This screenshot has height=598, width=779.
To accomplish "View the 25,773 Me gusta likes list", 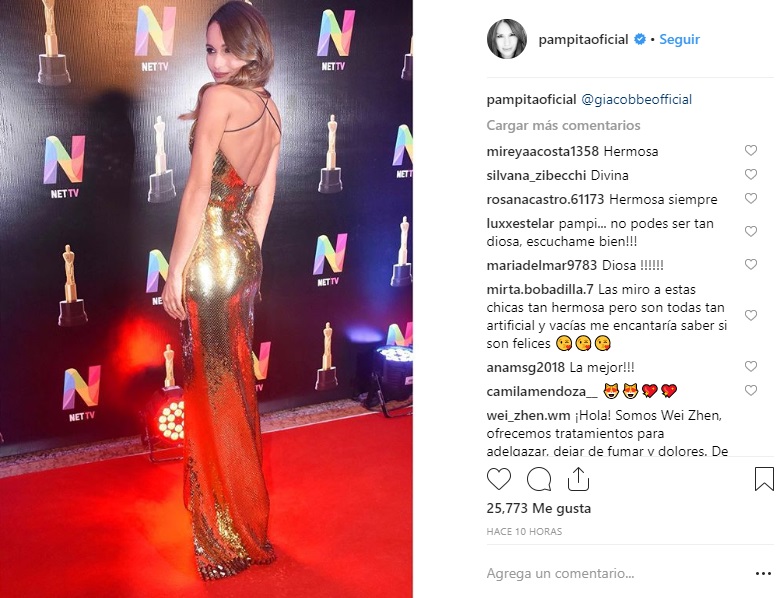I will click(x=539, y=509).
